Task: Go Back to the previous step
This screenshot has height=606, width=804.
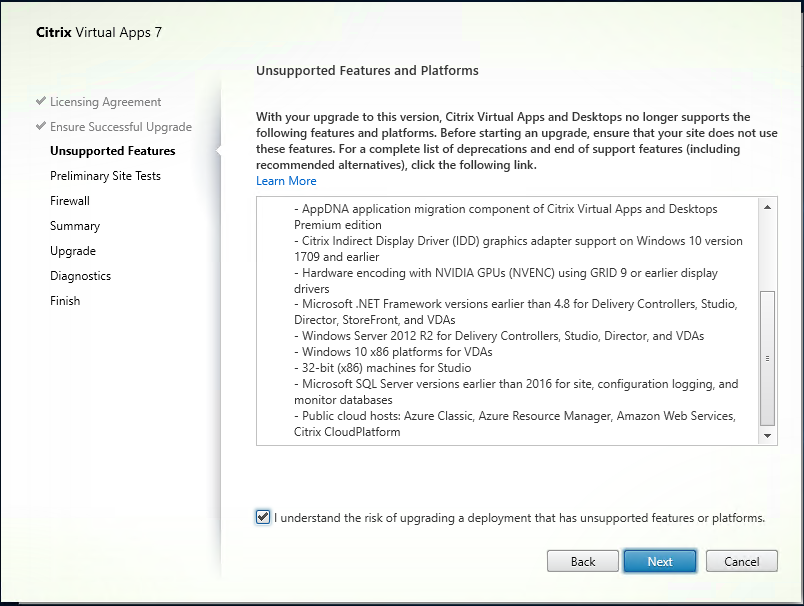Action: pyautogui.click(x=583, y=561)
